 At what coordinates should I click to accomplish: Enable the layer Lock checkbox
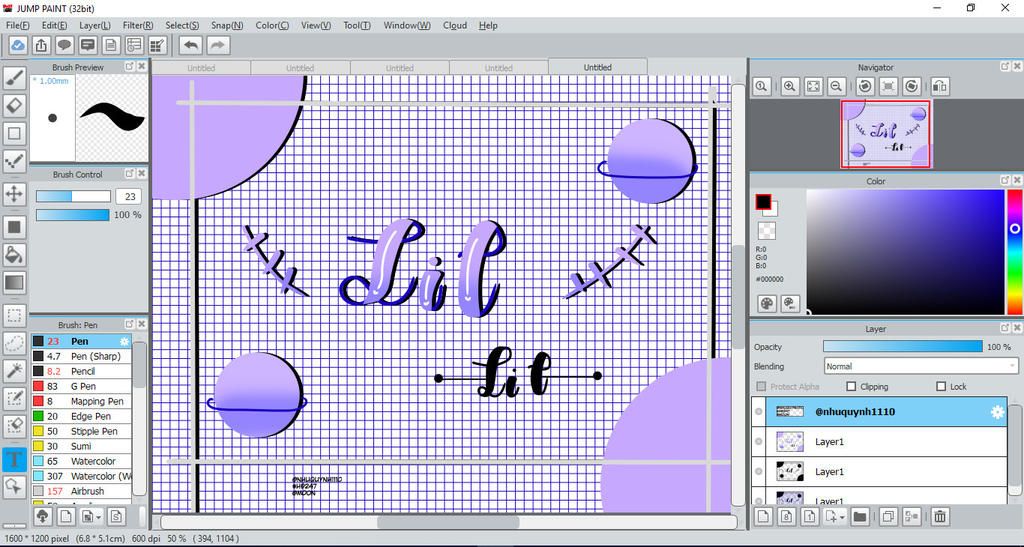click(x=941, y=386)
